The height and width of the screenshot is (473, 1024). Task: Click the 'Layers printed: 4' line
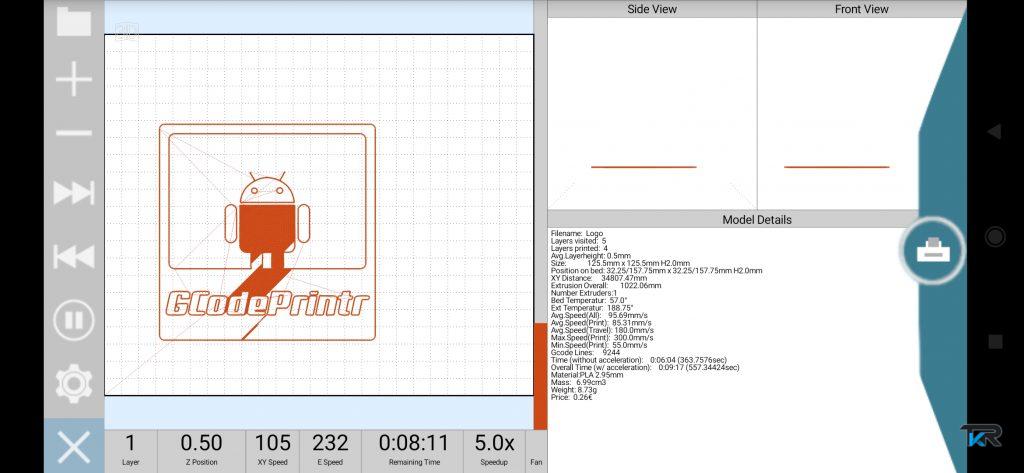(x=579, y=248)
